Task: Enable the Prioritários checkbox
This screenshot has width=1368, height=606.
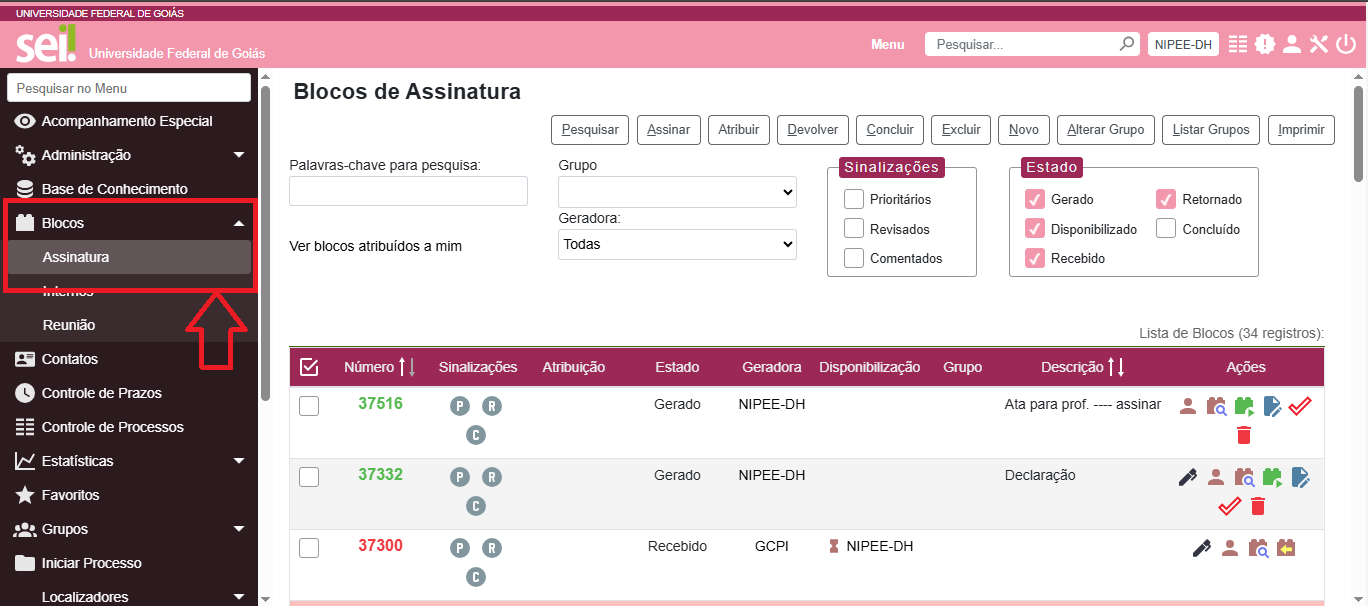Action: 854,199
